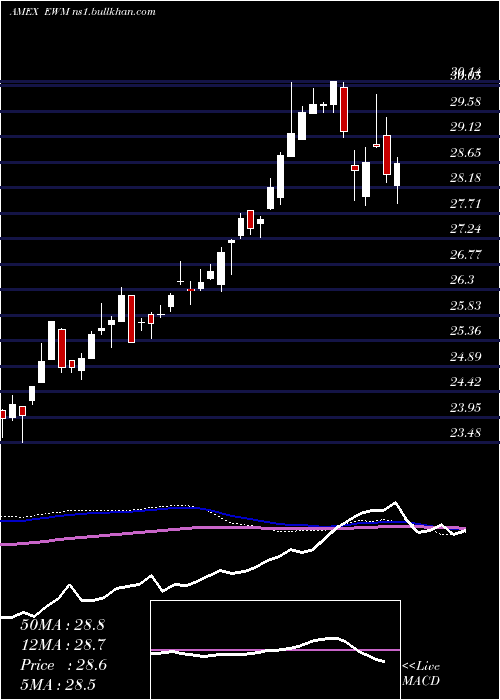Select the 26.3 price axis label
The height and width of the screenshot is (700, 500).
coord(462,280)
